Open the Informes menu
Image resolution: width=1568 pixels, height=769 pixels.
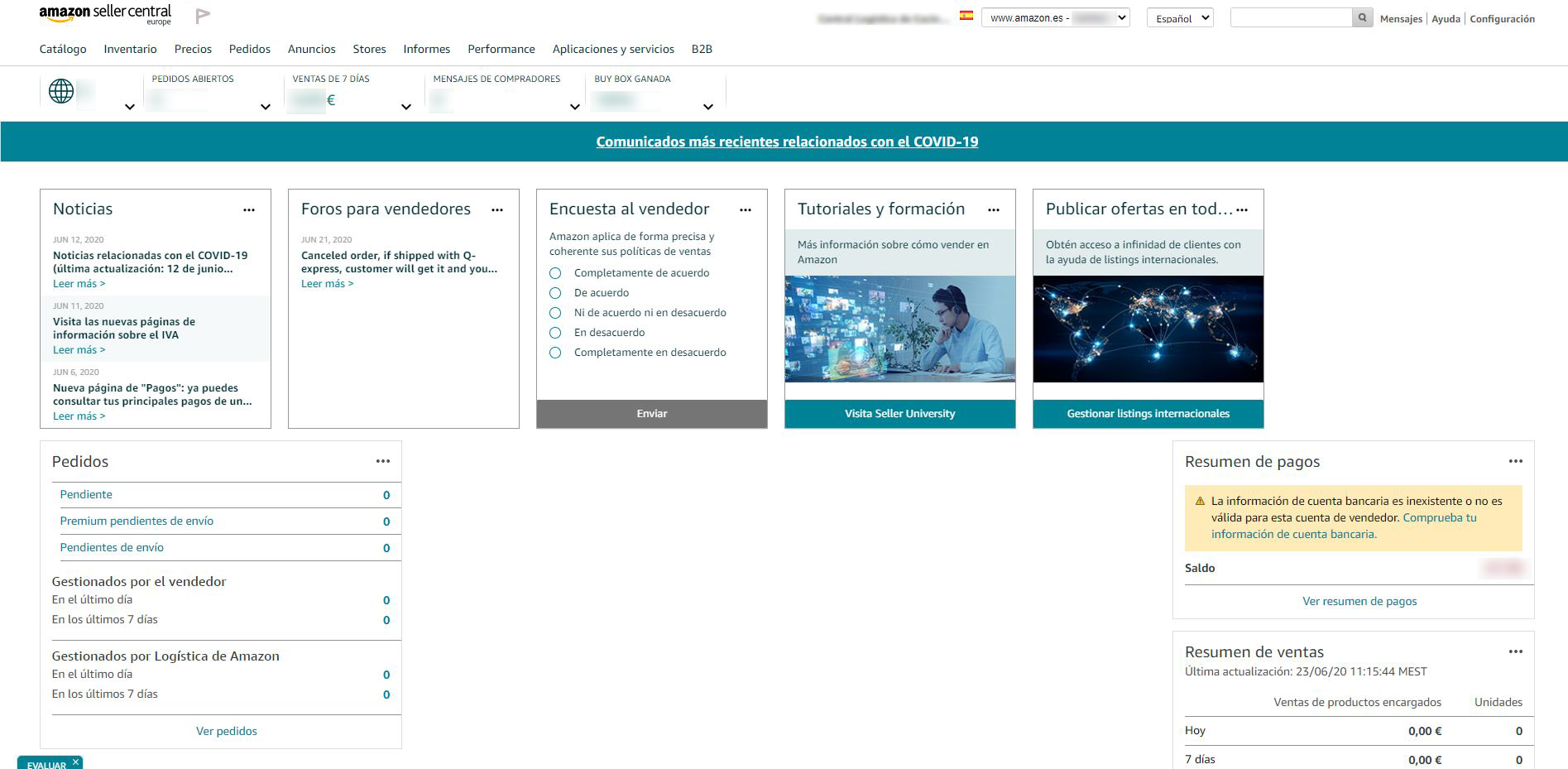tap(427, 49)
